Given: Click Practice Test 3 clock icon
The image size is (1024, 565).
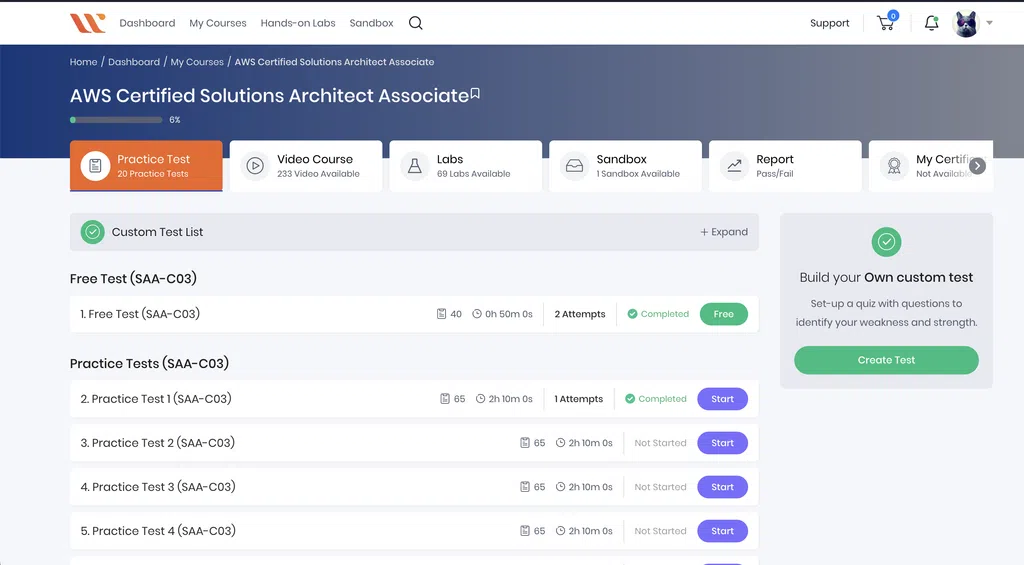Looking at the screenshot, I should pos(560,487).
